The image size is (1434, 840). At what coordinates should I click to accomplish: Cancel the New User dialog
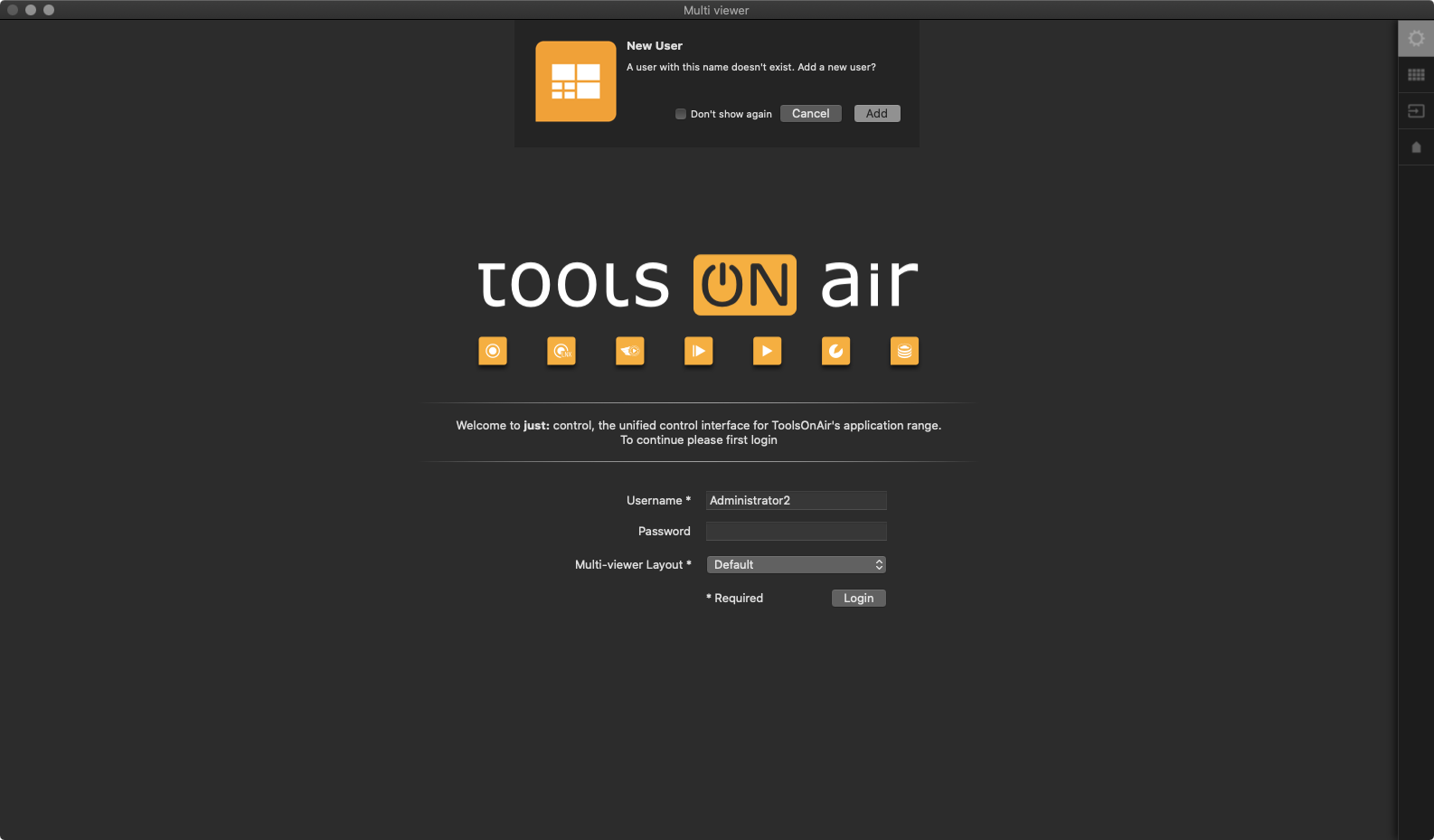pyautogui.click(x=811, y=113)
